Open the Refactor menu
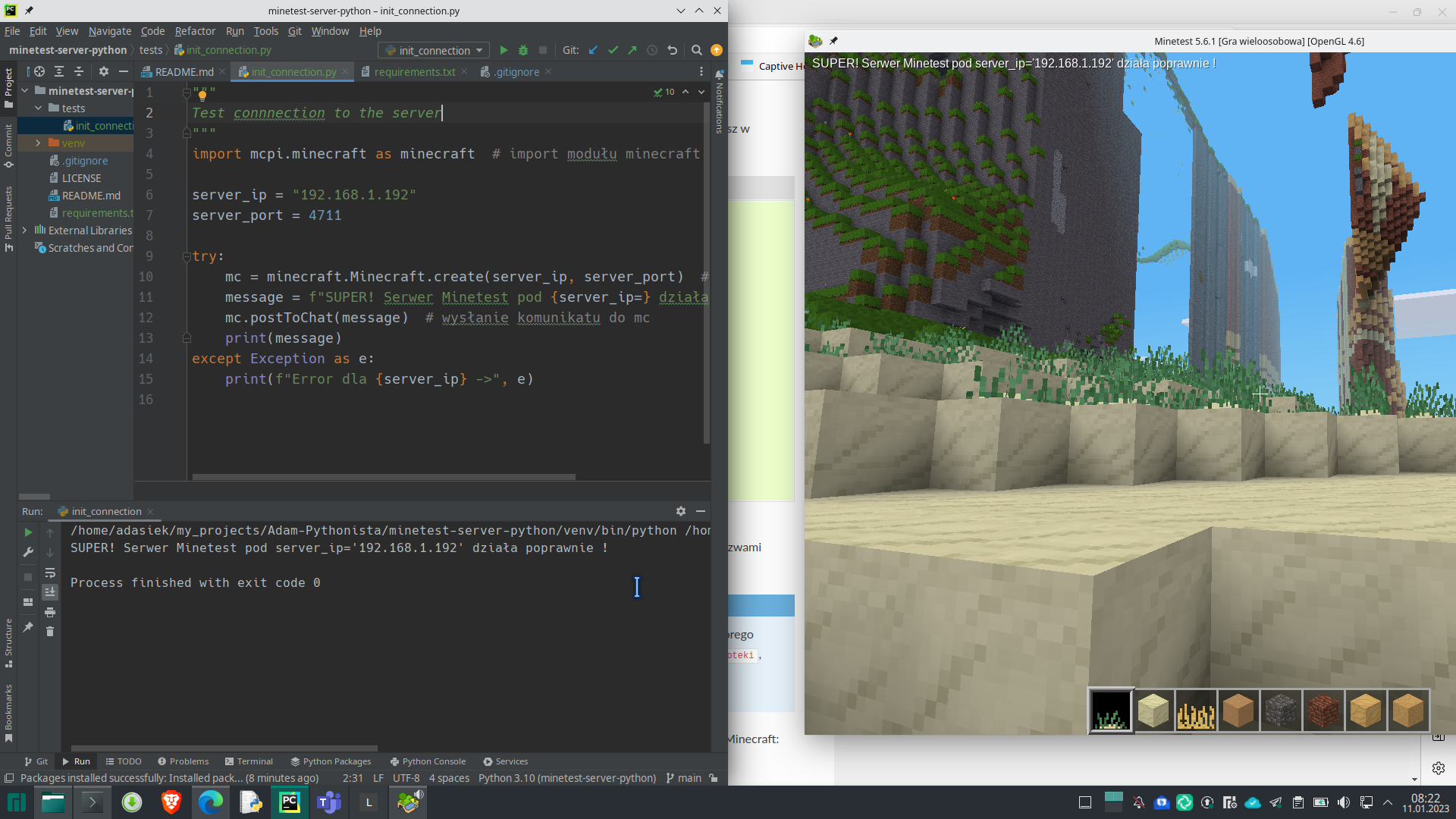The width and height of the screenshot is (1456, 819). [x=195, y=31]
